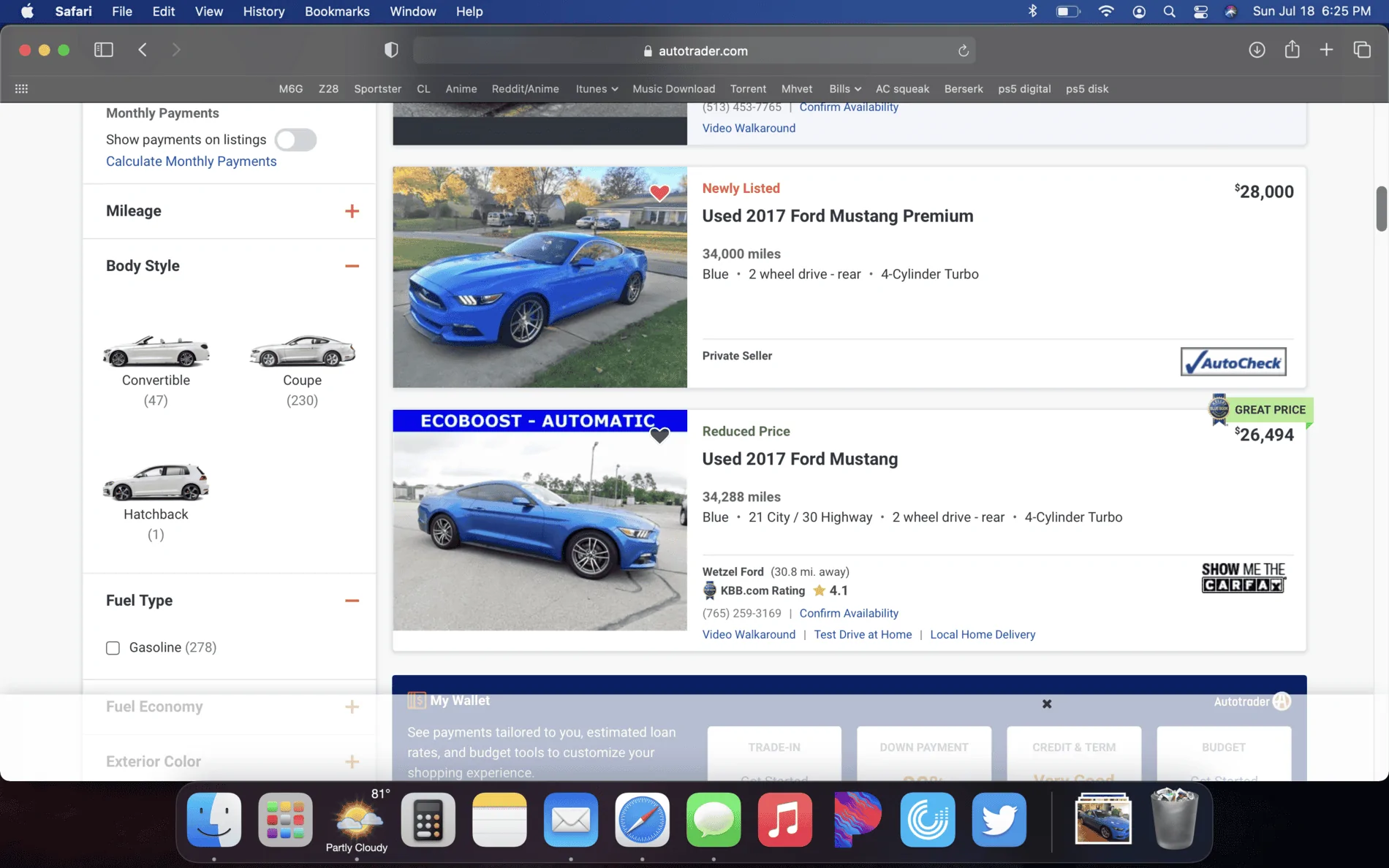This screenshot has height=868, width=1389.
Task: Open the Credit & Term wallet card
Action: (x=1074, y=753)
